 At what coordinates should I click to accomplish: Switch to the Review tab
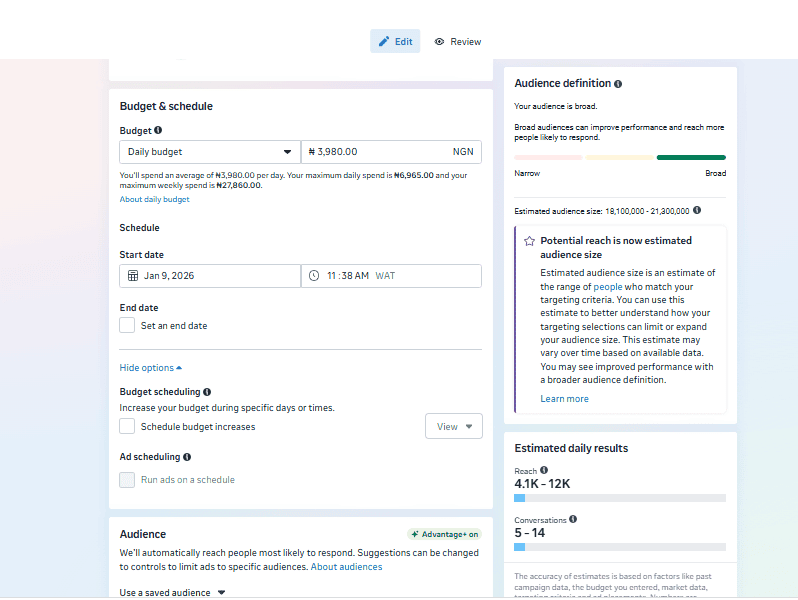coord(458,42)
